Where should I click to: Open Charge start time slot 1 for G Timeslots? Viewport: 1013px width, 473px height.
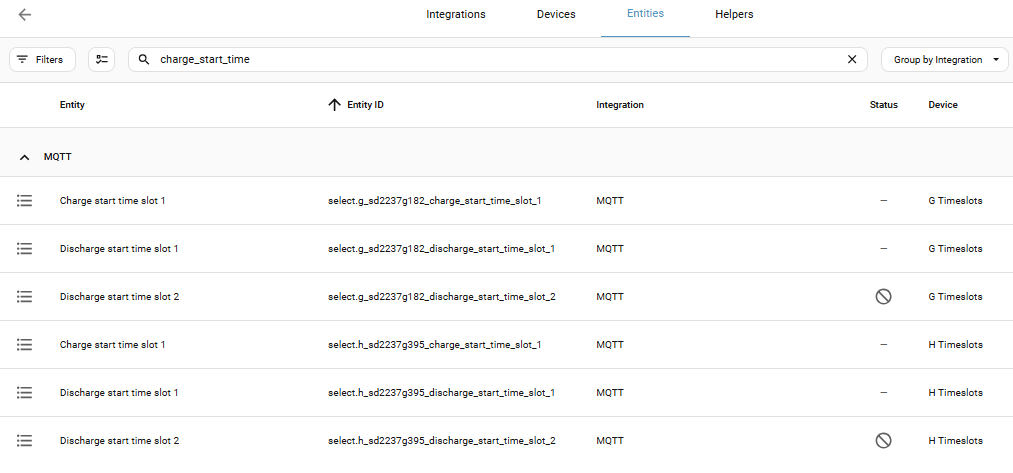(x=112, y=201)
